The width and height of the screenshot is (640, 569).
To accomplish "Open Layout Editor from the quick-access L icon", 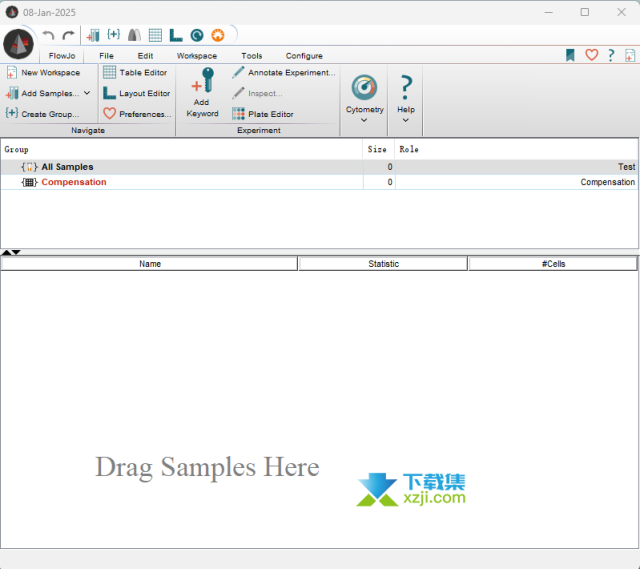I will tap(176, 36).
